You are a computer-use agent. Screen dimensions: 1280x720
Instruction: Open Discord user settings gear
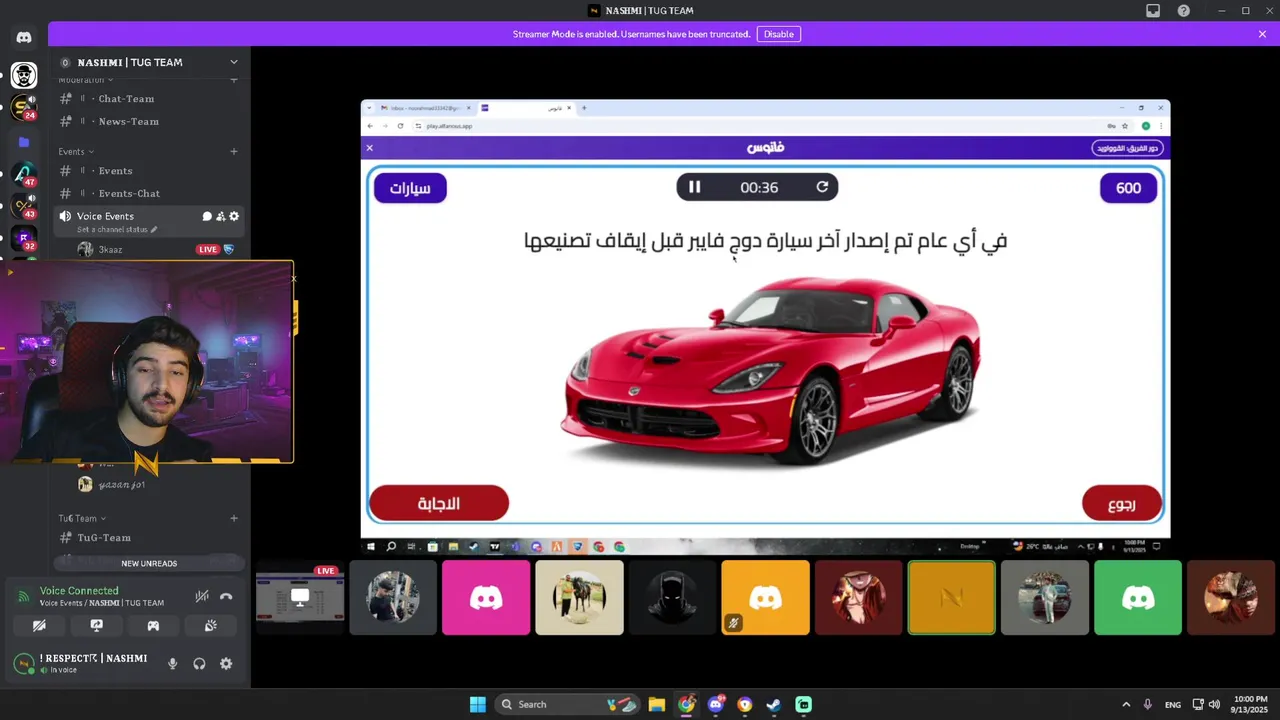click(226, 663)
